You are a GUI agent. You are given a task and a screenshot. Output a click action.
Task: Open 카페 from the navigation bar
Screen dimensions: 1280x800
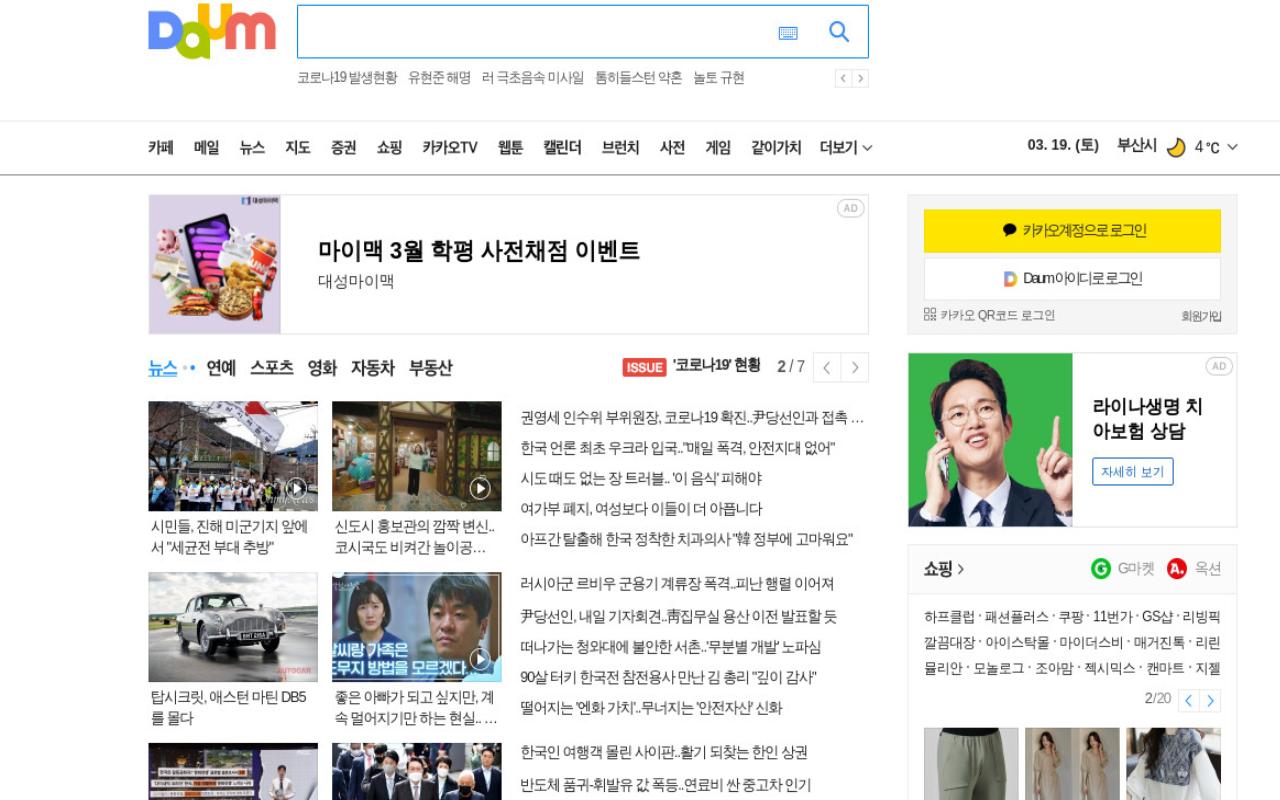pos(161,147)
